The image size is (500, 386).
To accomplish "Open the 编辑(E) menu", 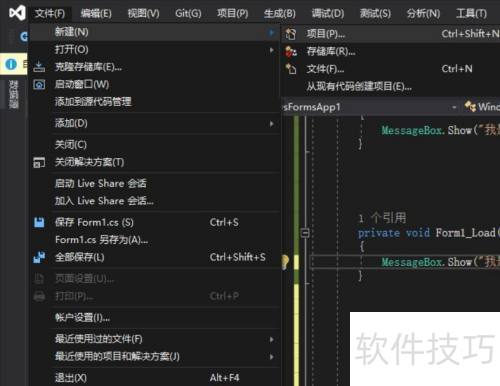I will pyautogui.click(x=96, y=13).
